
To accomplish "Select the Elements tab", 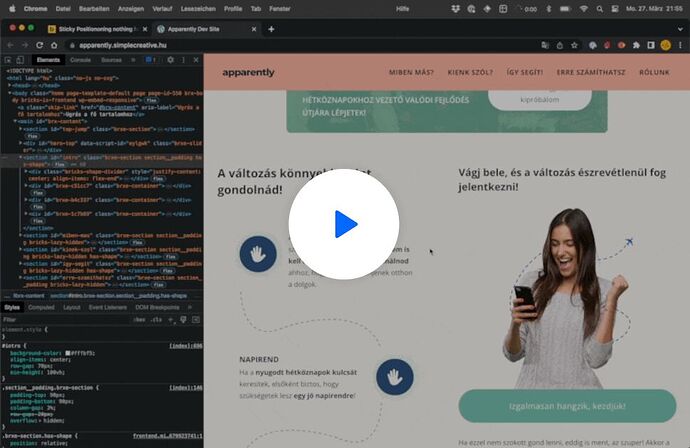I will pos(48,60).
